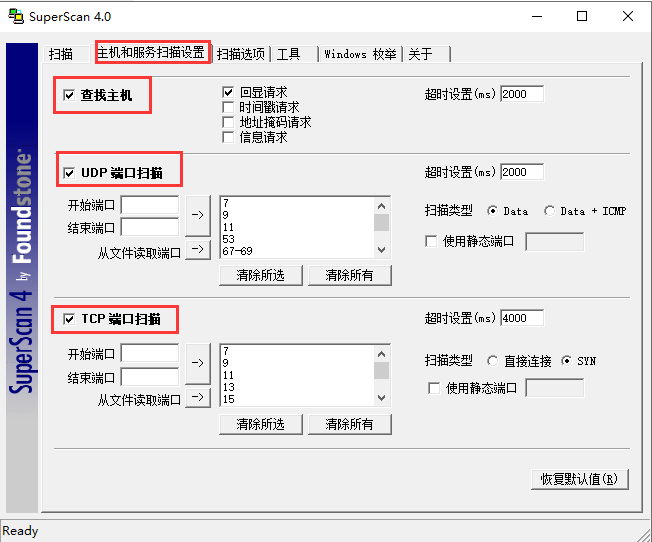
Task: Click UDP 清除所有 button
Action: (x=349, y=275)
